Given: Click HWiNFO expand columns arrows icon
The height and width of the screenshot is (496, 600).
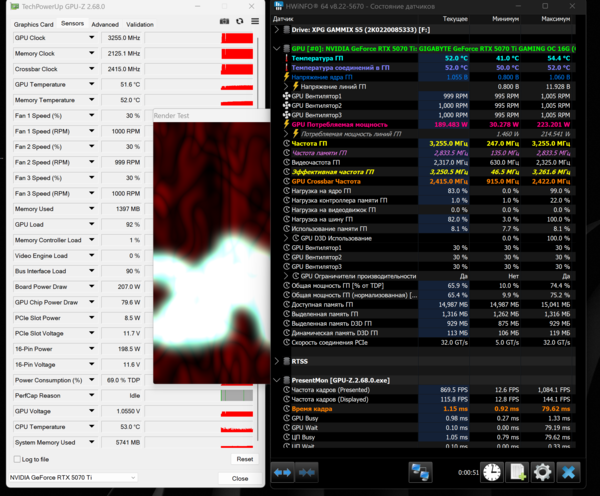Looking at the screenshot, I should (x=282, y=473).
